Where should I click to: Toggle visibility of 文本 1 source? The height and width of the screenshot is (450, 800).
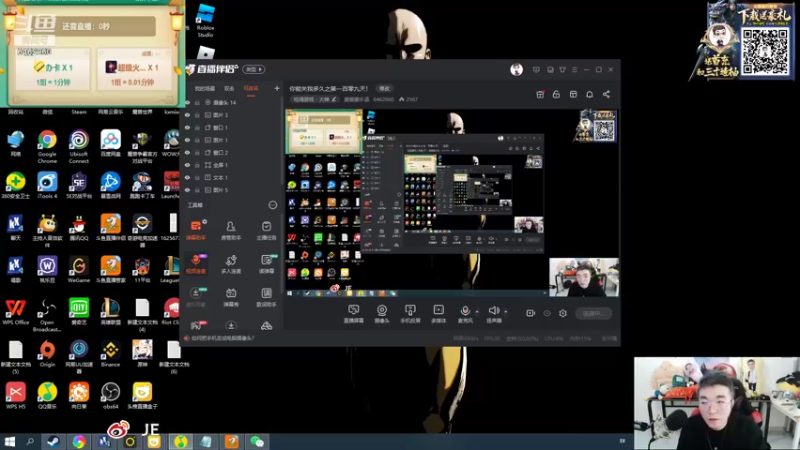[x=187, y=178]
